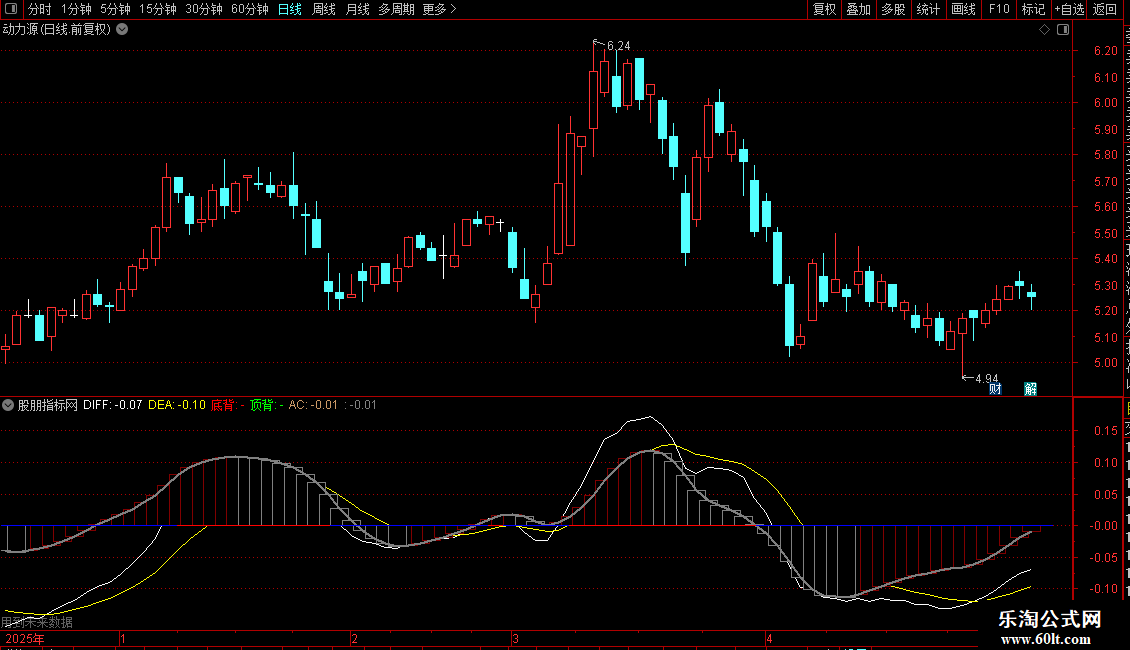The height and width of the screenshot is (650, 1130).
Task: Open 多股 multi-stock view
Action: click(x=894, y=9)
